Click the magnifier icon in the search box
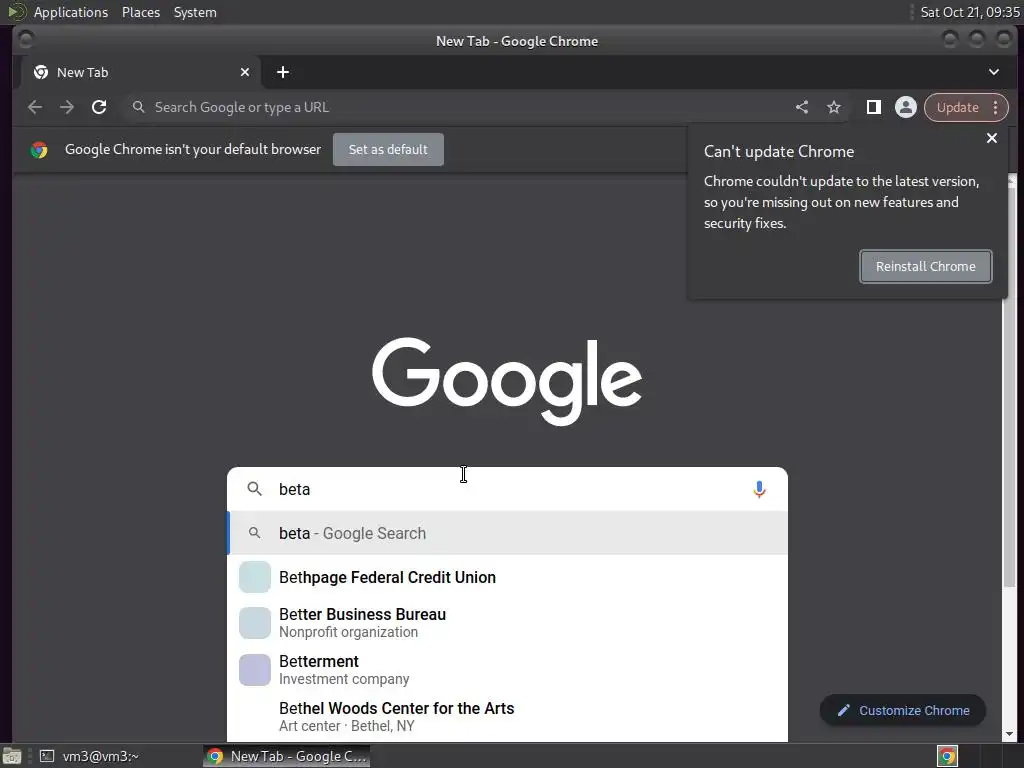The width and height of the screenshot is (1024, 768). tap(255, 488)
